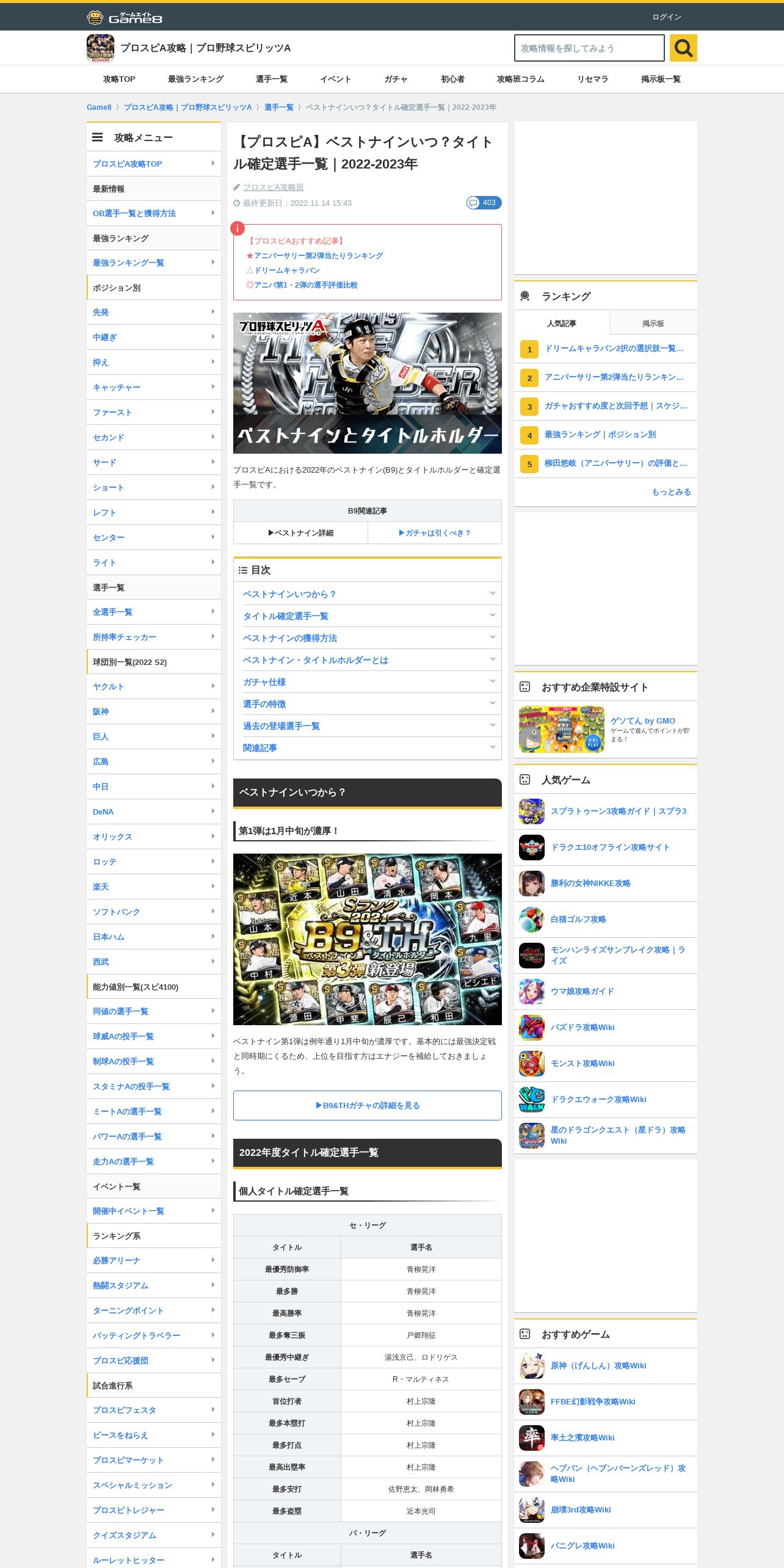This screenshot has width=784, height=1568.
Task: Click もっとみる under ranking
Action: click(x=671, y=492)
